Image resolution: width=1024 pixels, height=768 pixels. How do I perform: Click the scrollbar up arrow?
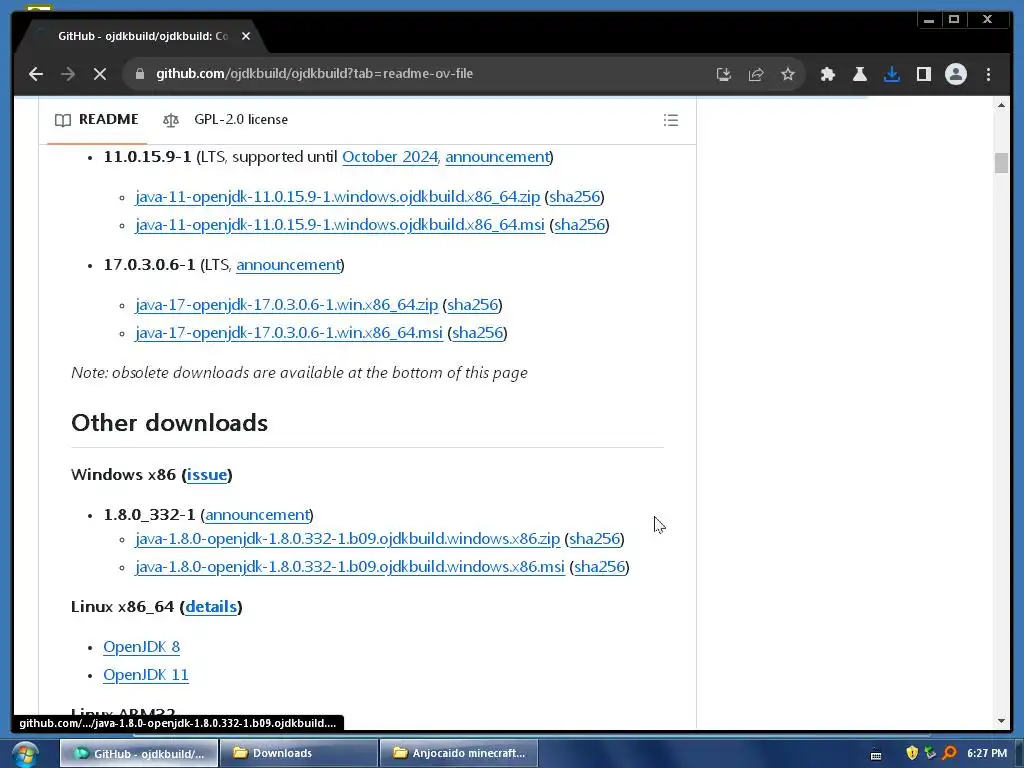click(1001, 105)
